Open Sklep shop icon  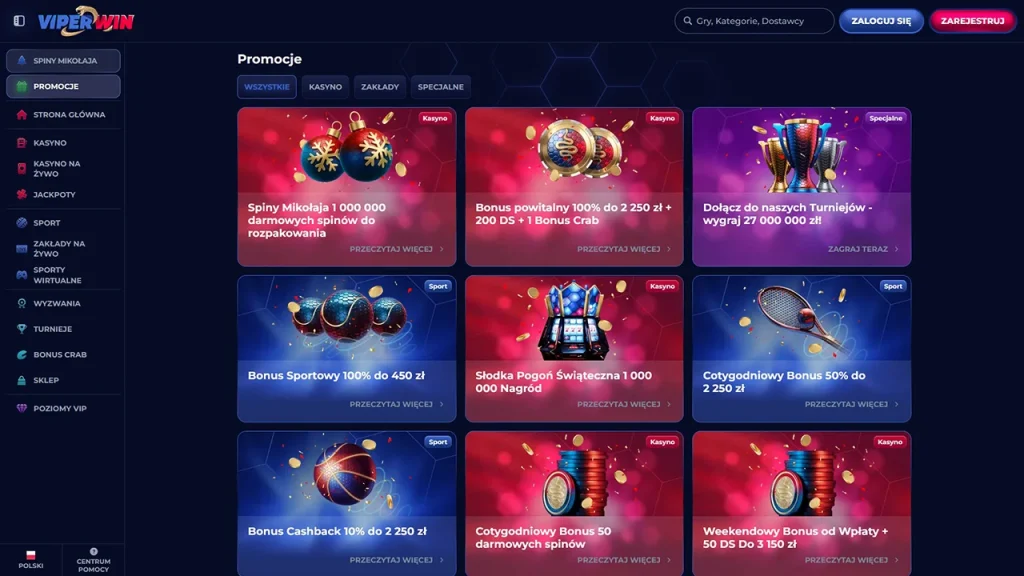click(x=22, y=380)
